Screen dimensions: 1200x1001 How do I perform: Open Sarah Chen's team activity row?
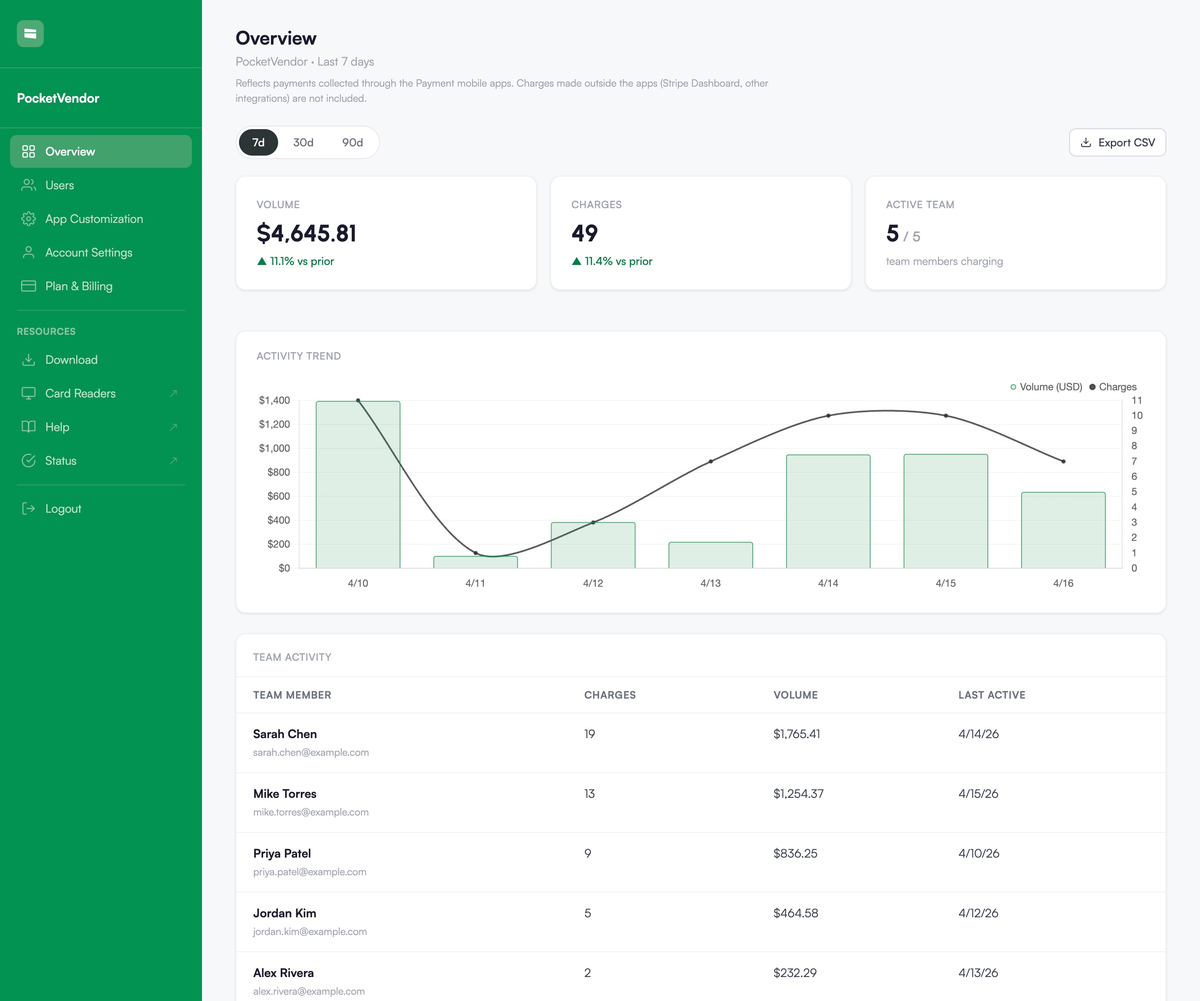pyautogui.click(x=701, y=742)
